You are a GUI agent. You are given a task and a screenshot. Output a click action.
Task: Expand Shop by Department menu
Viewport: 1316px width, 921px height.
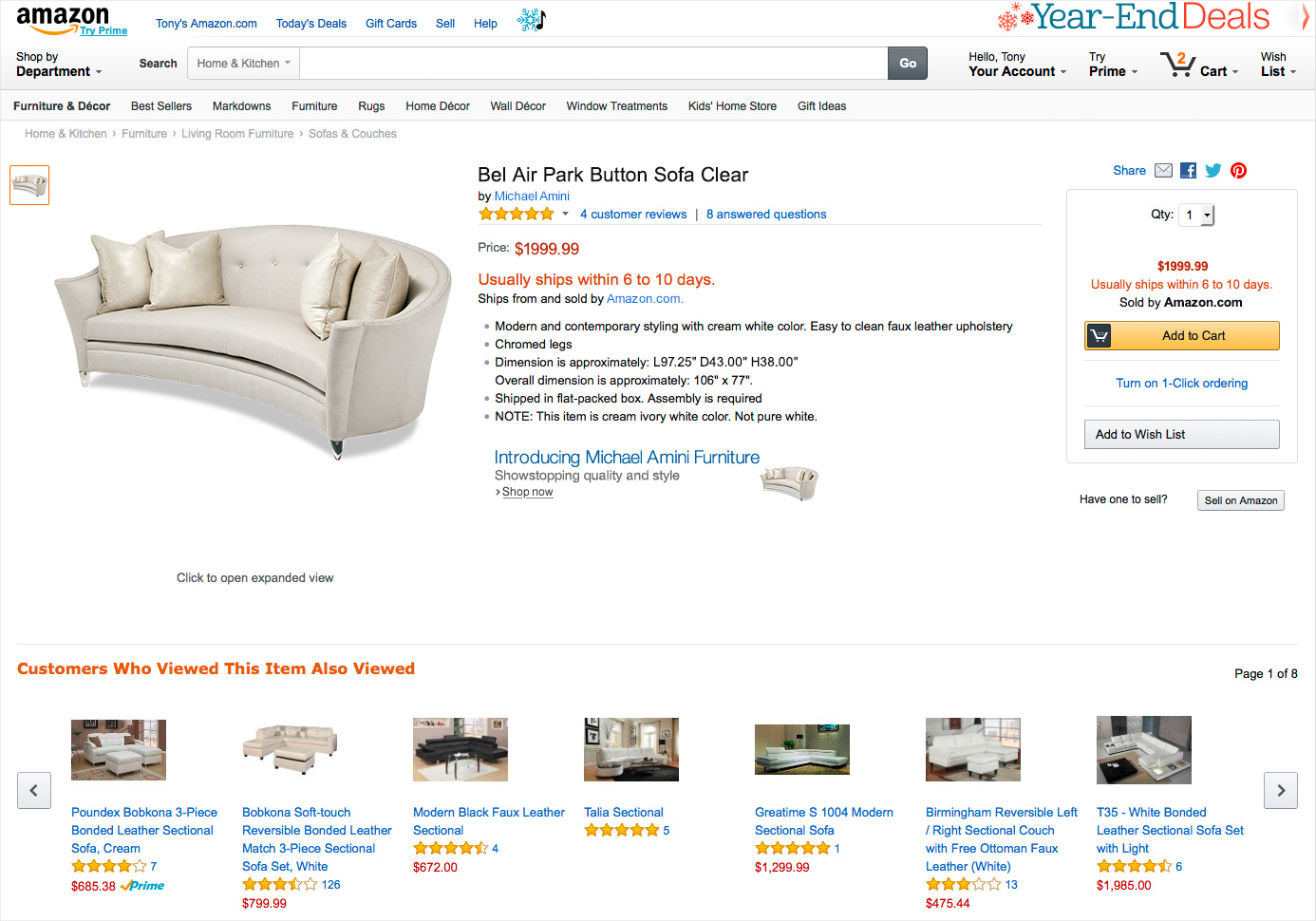tap(58, 65)
